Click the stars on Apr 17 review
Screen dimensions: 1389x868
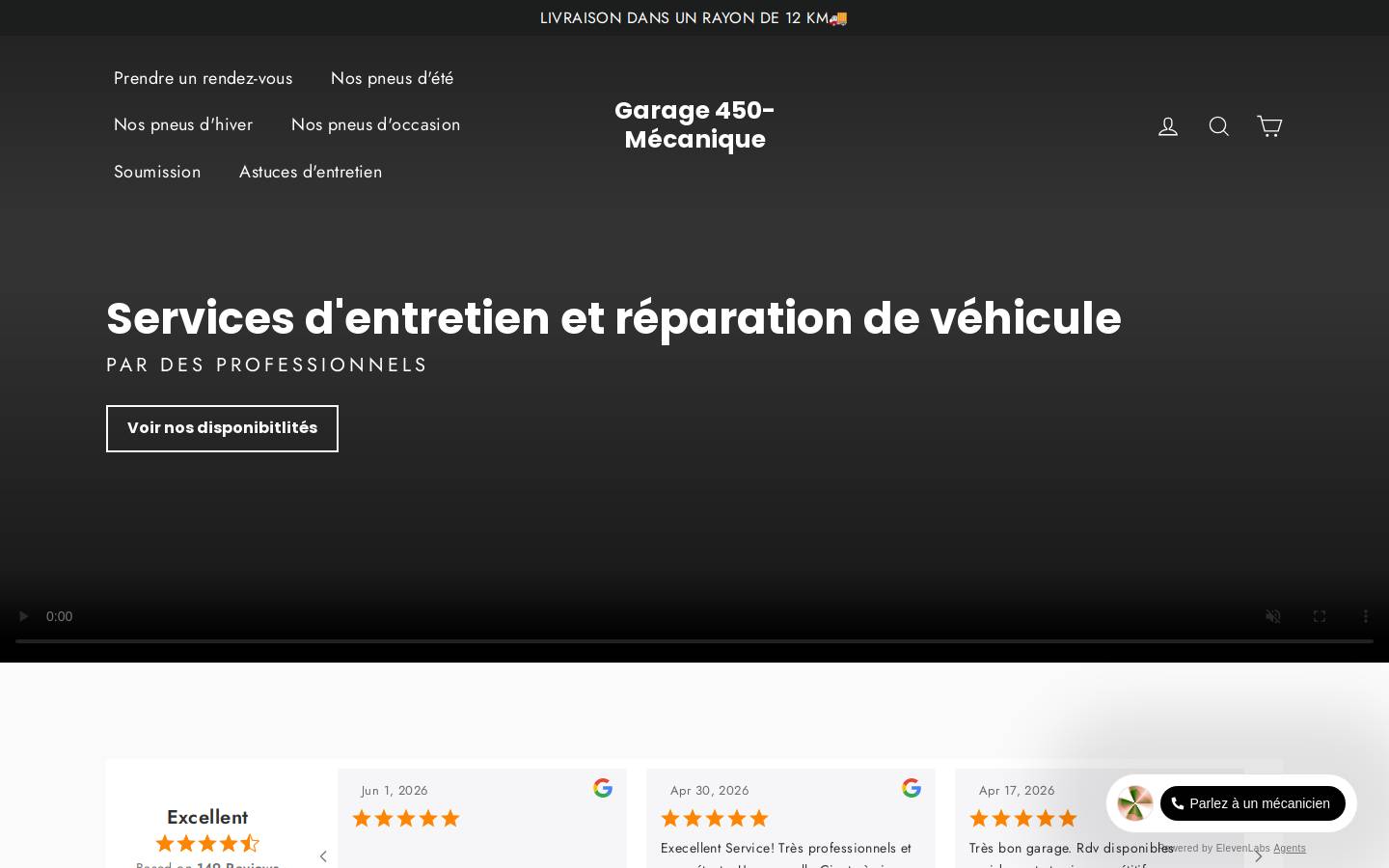1023,819
